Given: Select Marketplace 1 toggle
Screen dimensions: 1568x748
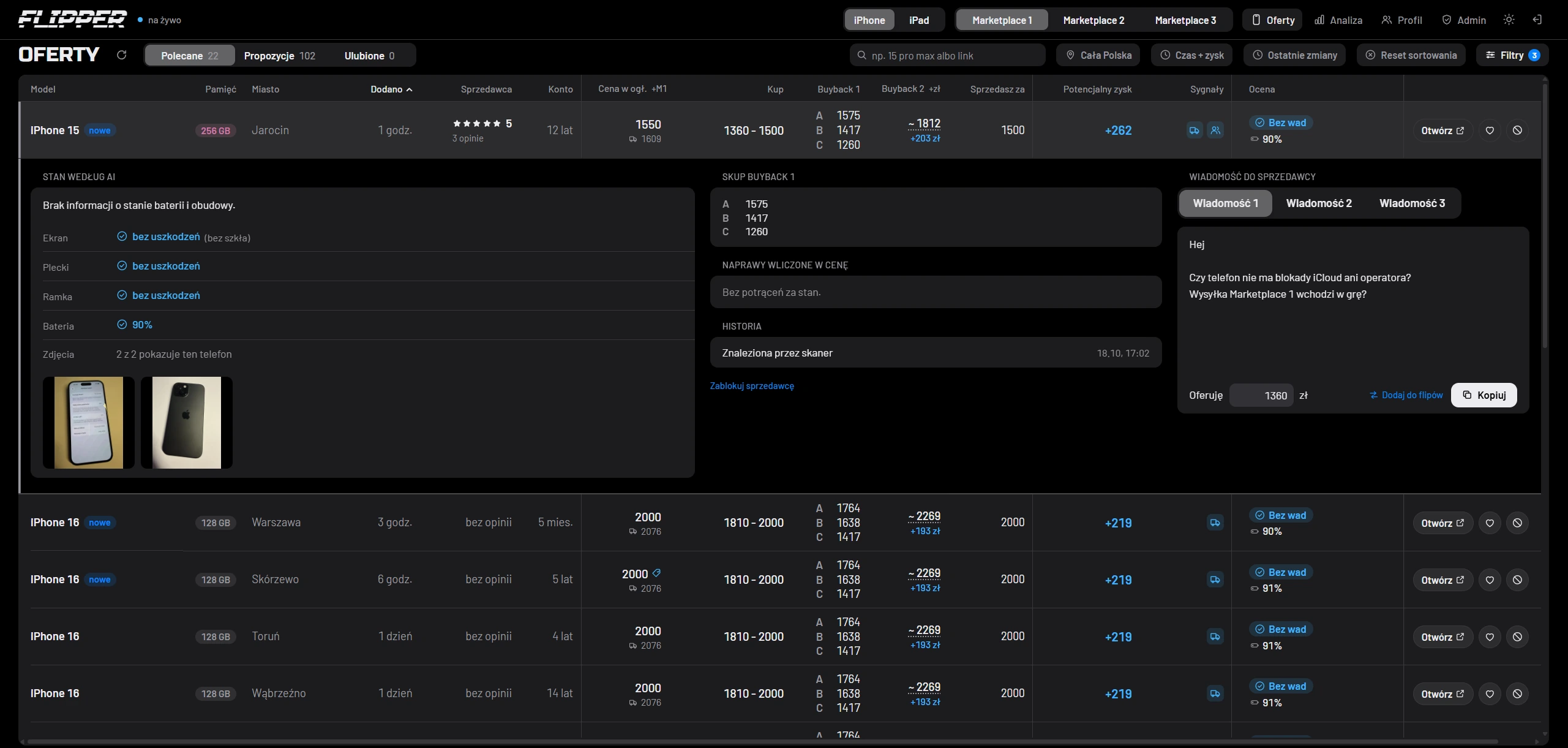Looking at the screenshot, I should point(1002,20).
